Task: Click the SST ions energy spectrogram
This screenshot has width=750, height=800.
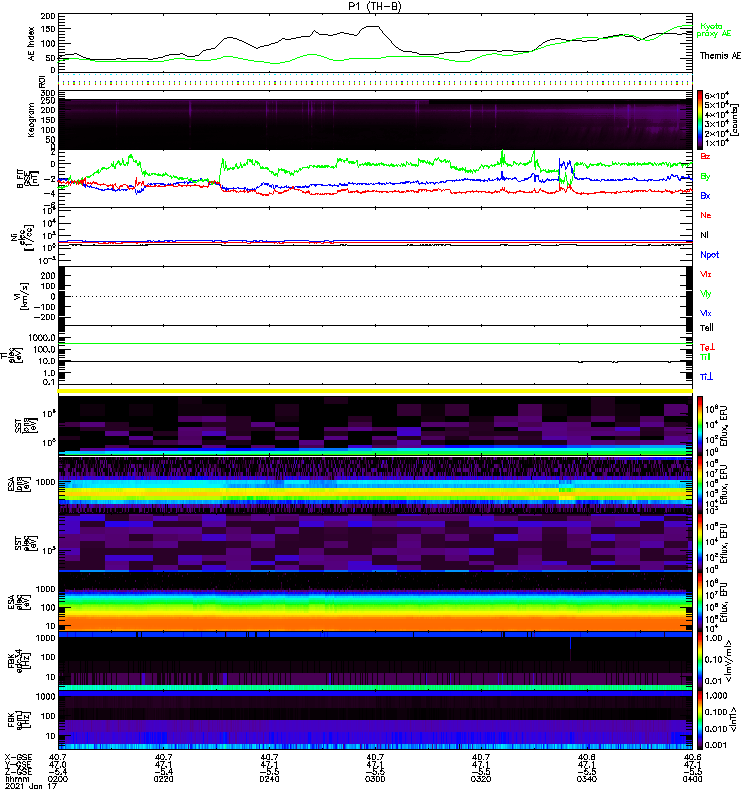Action: pyautogui.click(x=375, y=426)
